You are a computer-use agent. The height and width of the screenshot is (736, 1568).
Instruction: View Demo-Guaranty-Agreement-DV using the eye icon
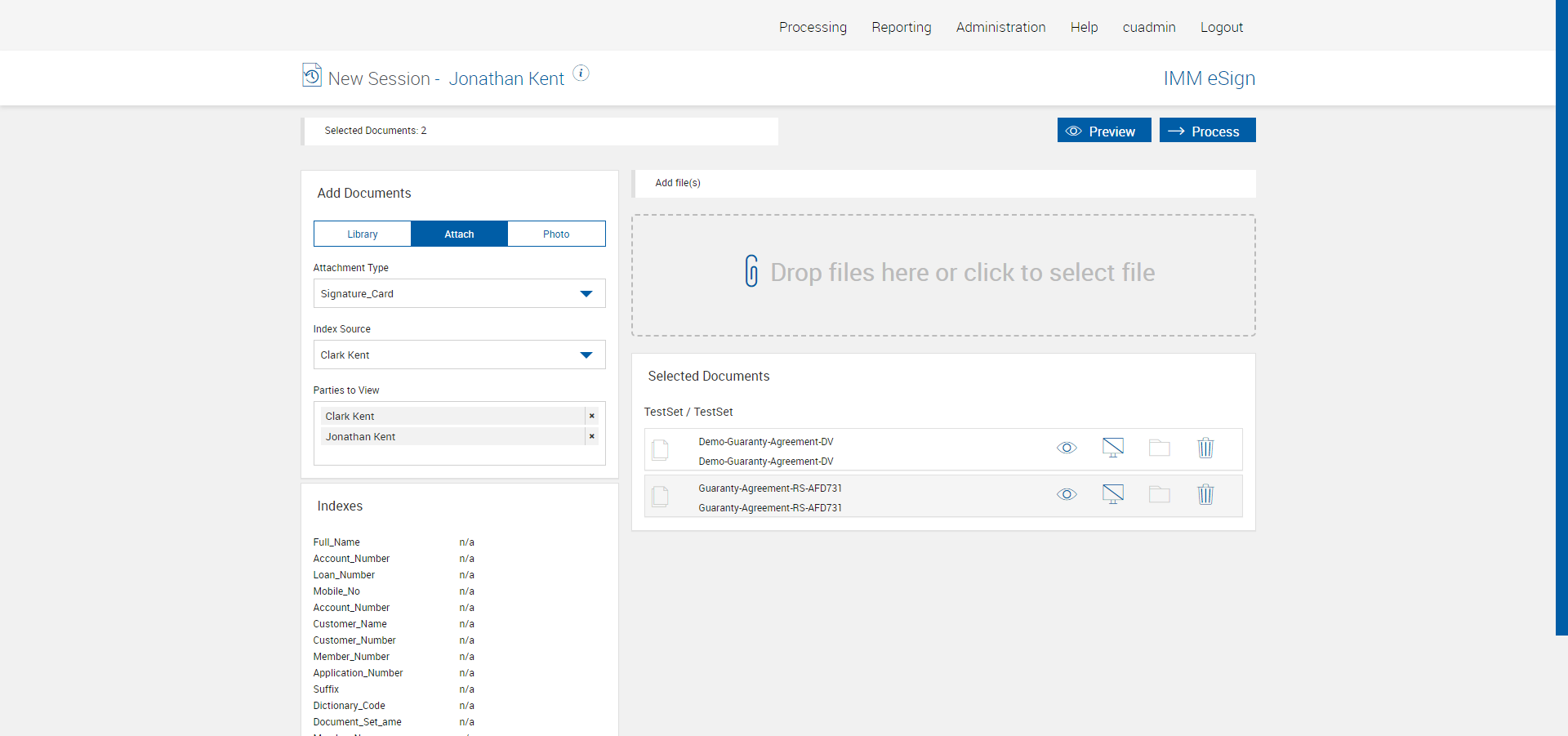tap(1067, 448)
